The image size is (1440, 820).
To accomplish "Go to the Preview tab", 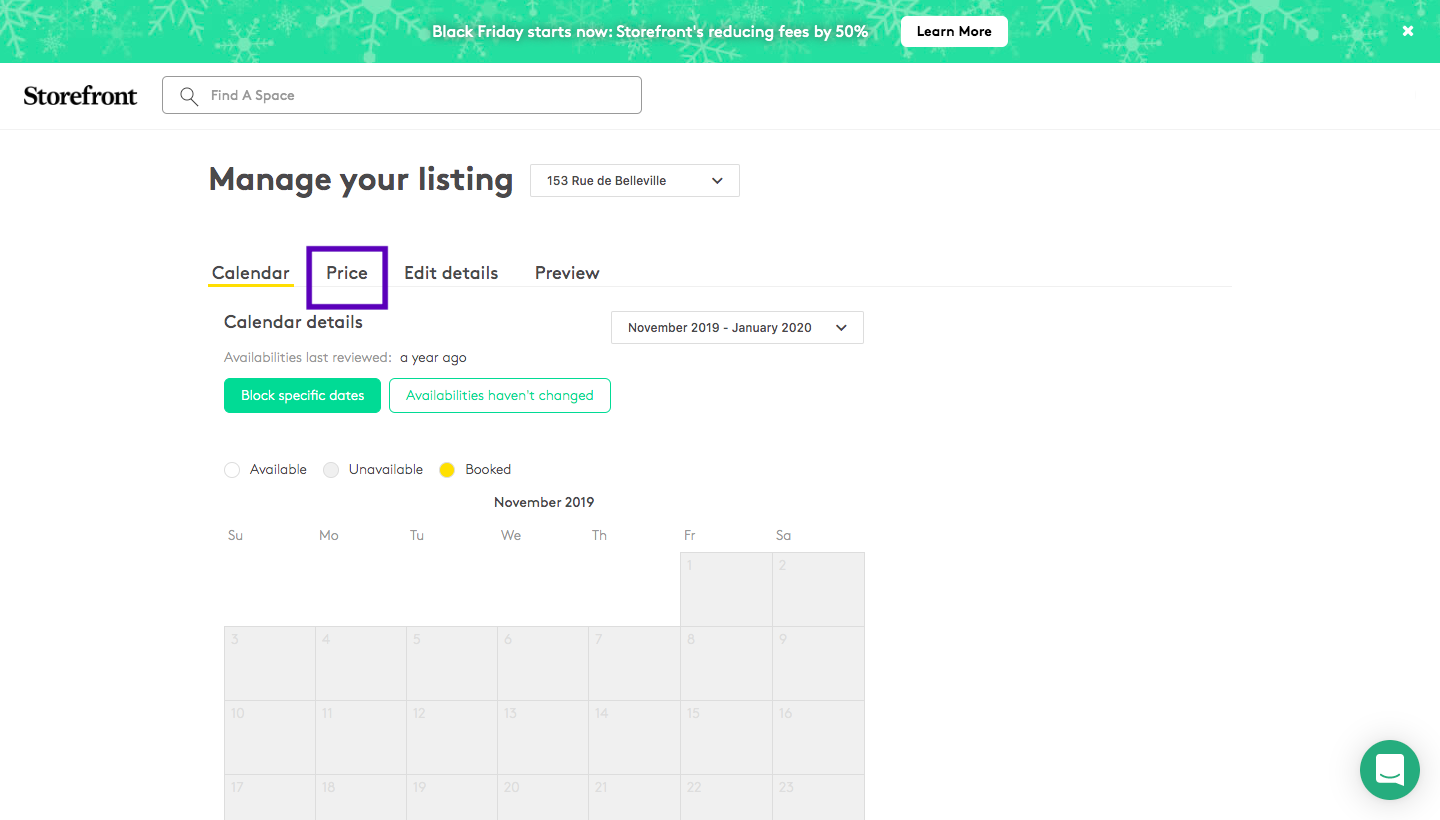I will [567, 273].
